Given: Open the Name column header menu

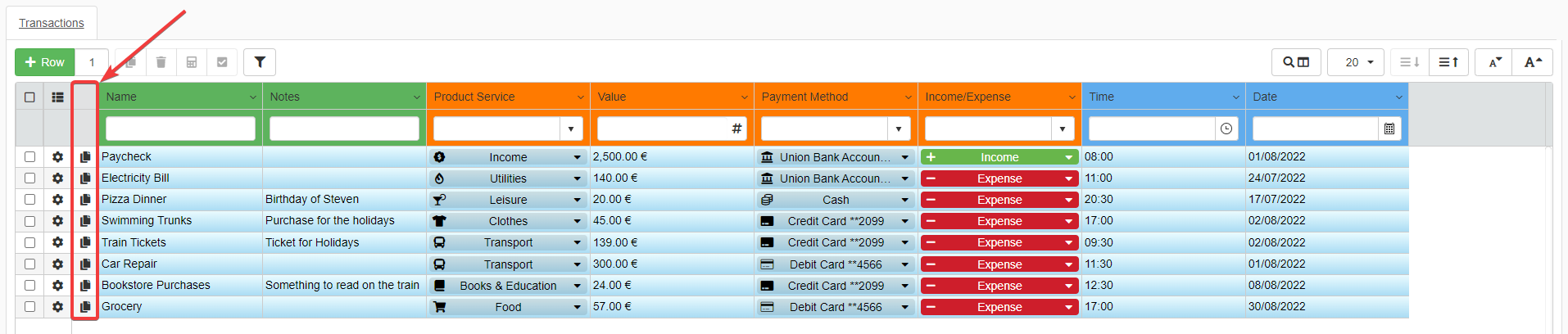Looking at the screenshot, I should 252,97.
